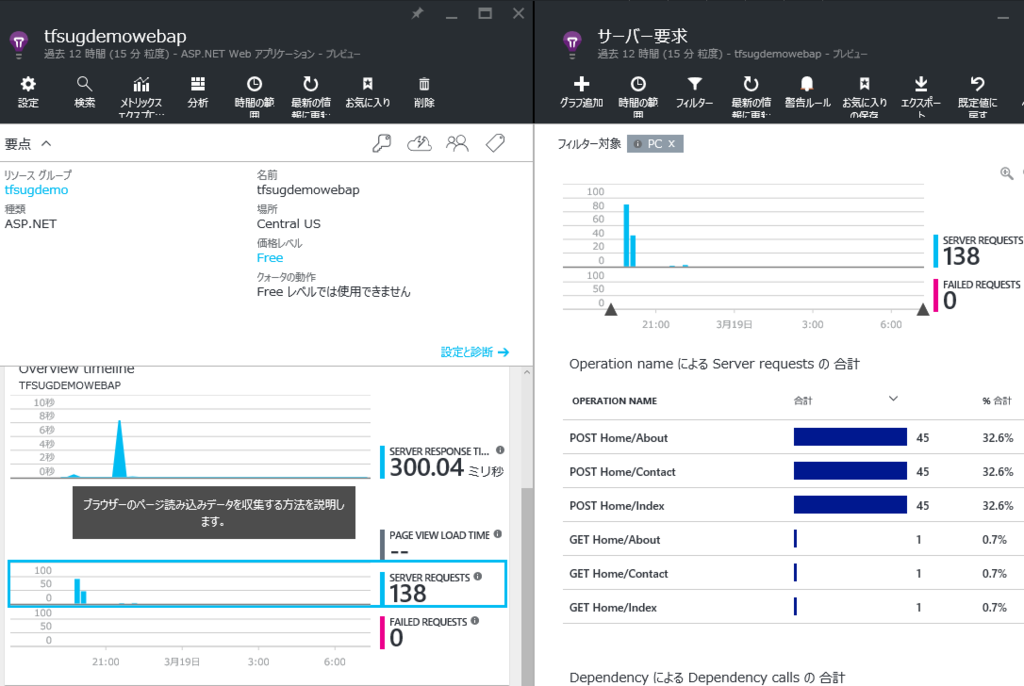Viewport: 1024px width, 686px height.
Task: Click the GET Home/About row
Action: pyautogui.click(x=791, y=540)
